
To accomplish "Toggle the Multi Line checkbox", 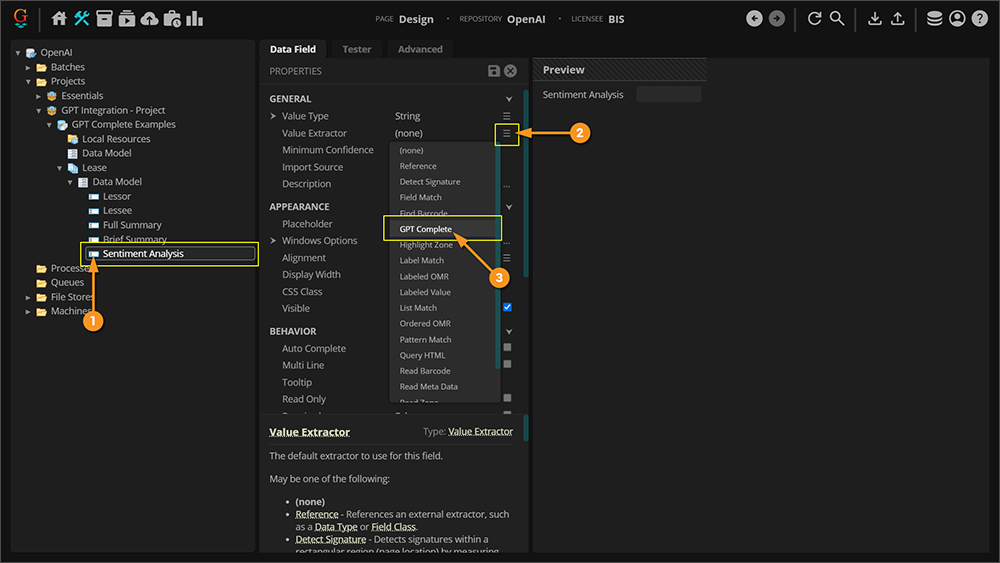I will click(508, 365).
